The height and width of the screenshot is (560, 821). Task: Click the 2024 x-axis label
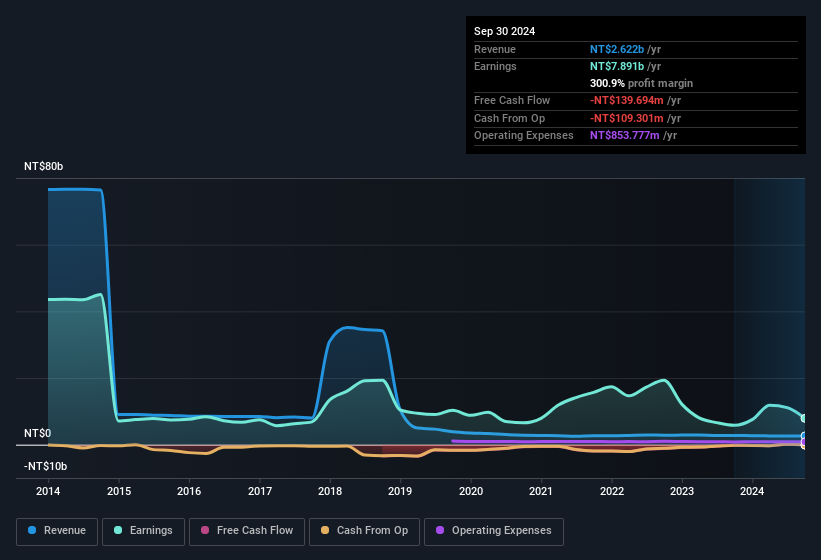point(752,491)
